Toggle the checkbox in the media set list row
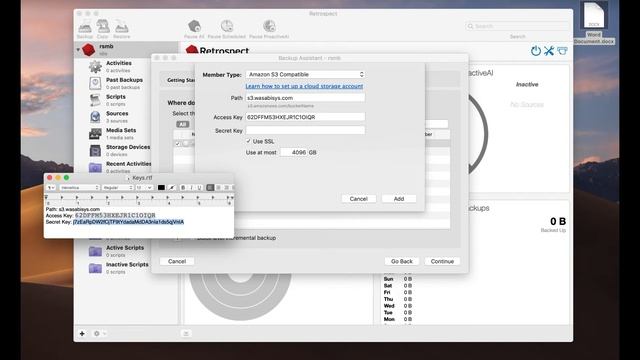The height and width of the screenshot is (360, 640). click(177, 144)
